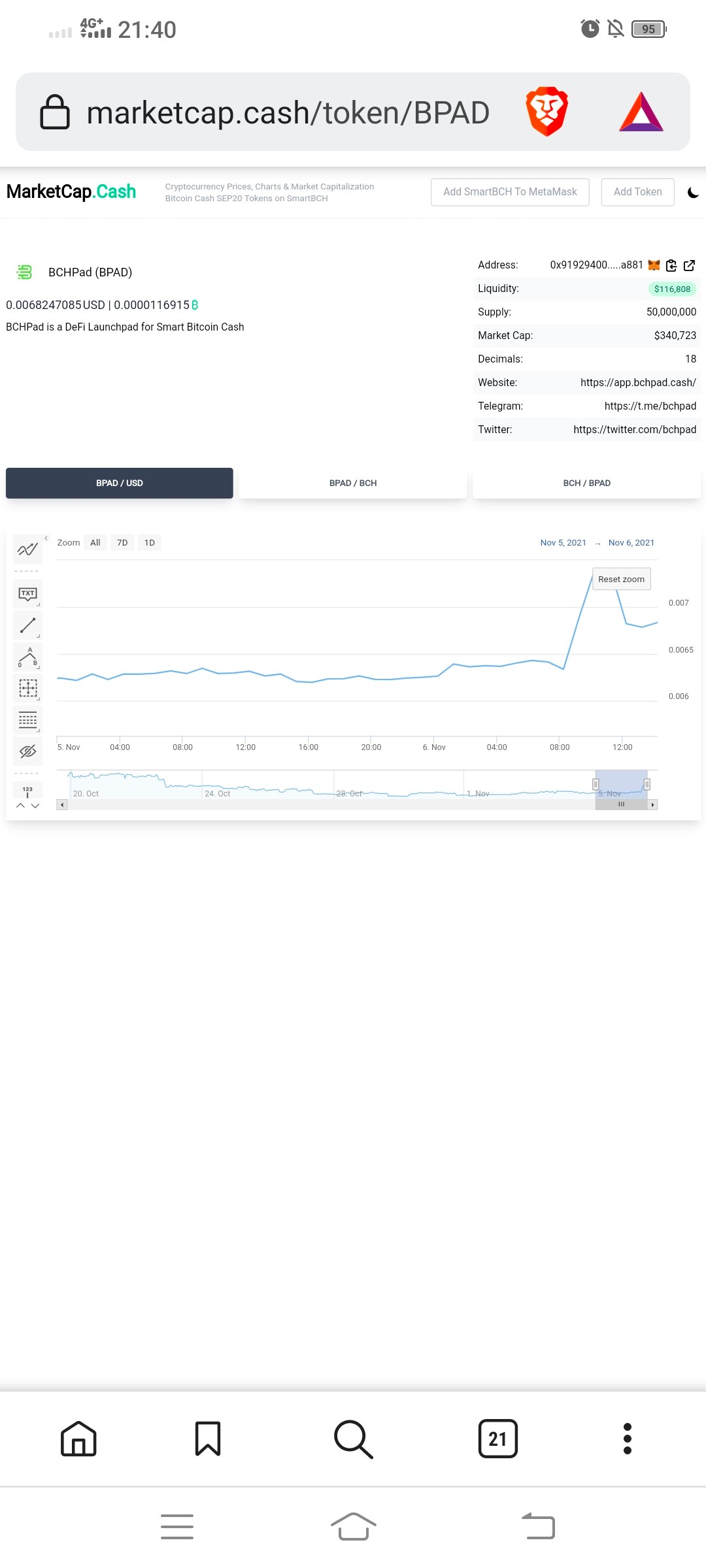The height and width of the screenshot is (1568, 706).
Task: Open address in explorer via external-link icon
Action: [689, 265]
